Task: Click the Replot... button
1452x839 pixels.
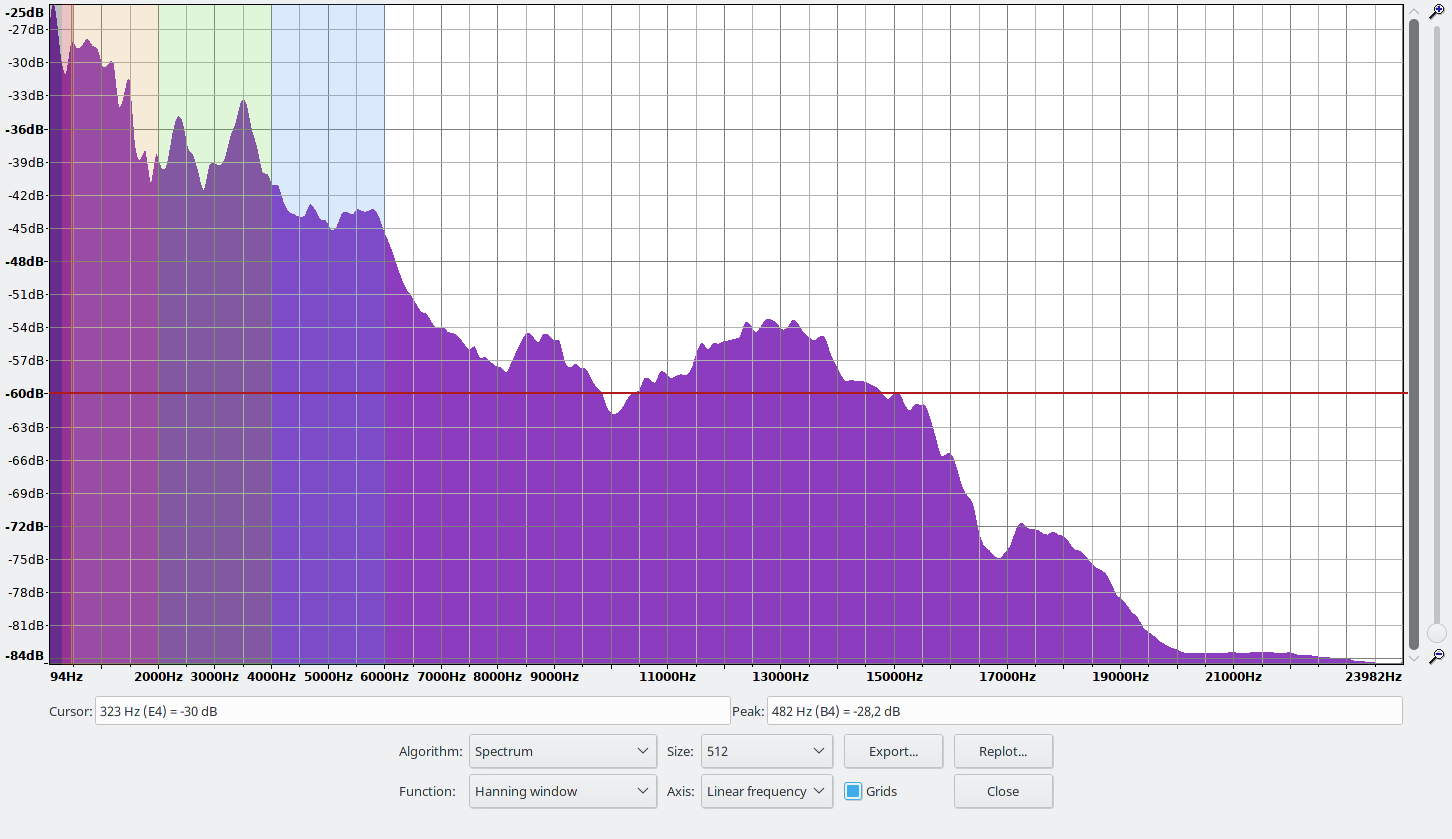Action: coord(1003,751)
